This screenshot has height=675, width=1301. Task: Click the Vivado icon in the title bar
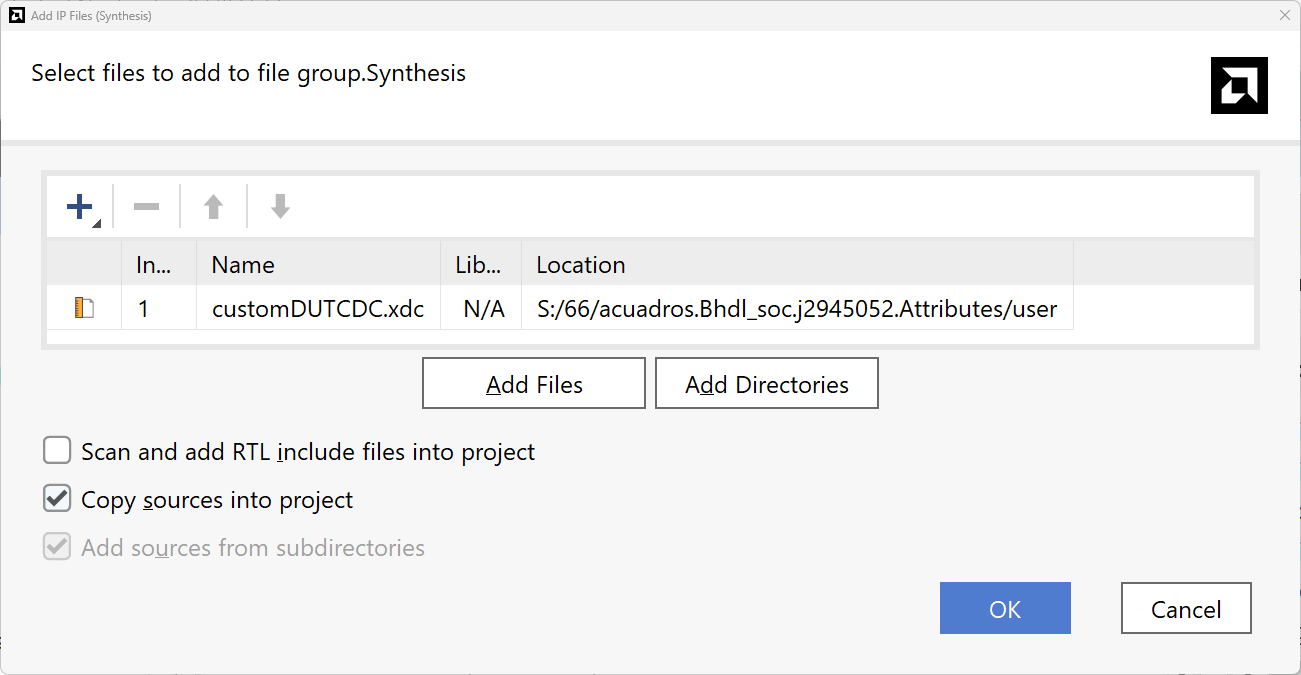pos(15,15)
